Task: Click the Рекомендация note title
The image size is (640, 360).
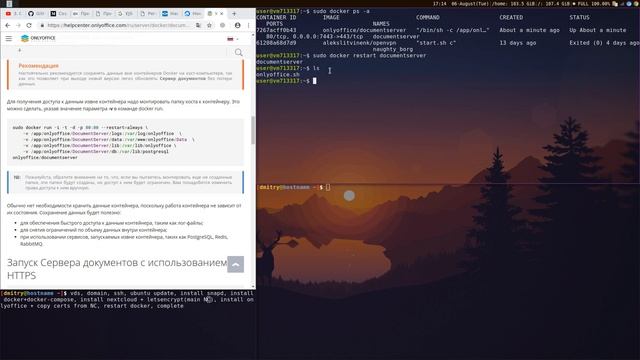Action: 38,66
